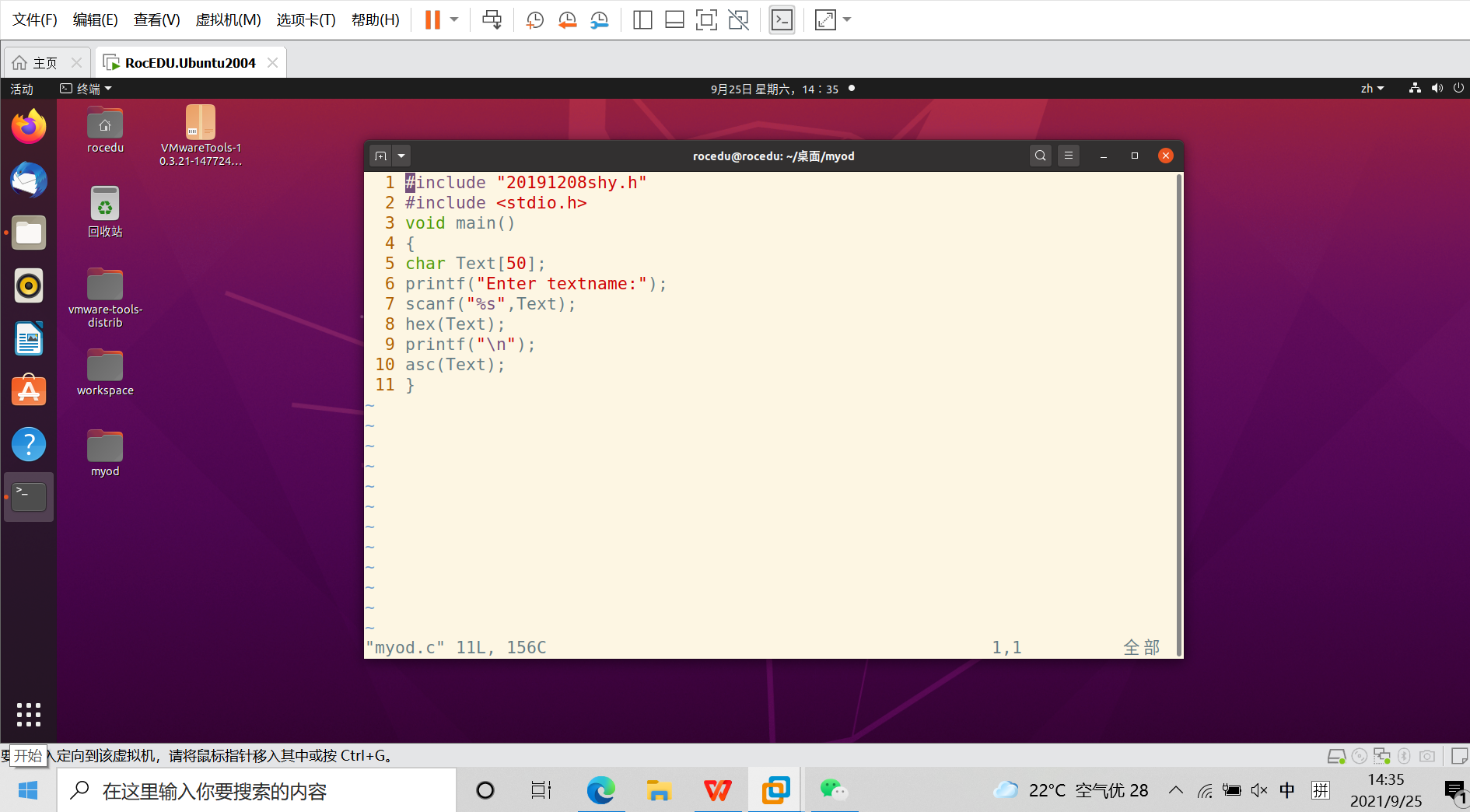Show all applications grid
The width and height of the screenshot is (1470, 812).
coord(29,714)
